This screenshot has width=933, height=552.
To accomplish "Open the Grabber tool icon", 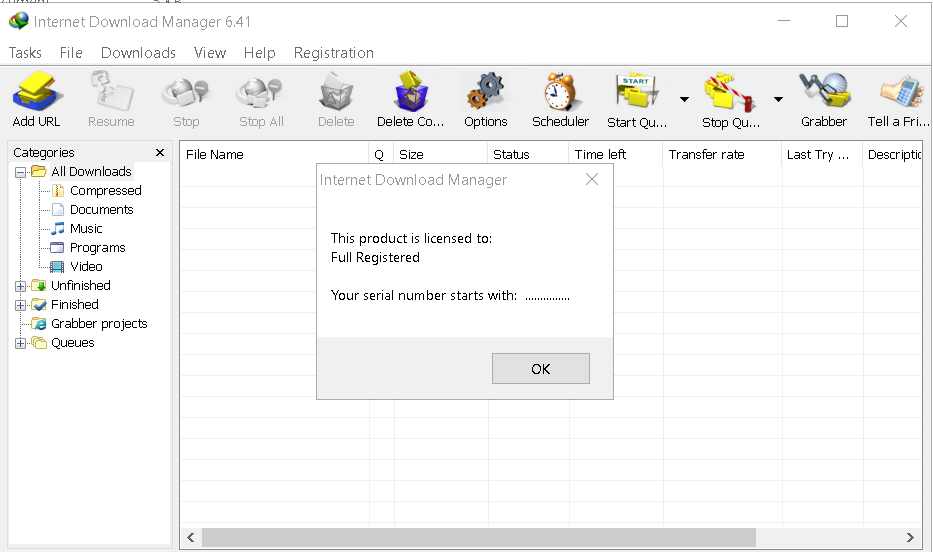I will tap(825, 91).
